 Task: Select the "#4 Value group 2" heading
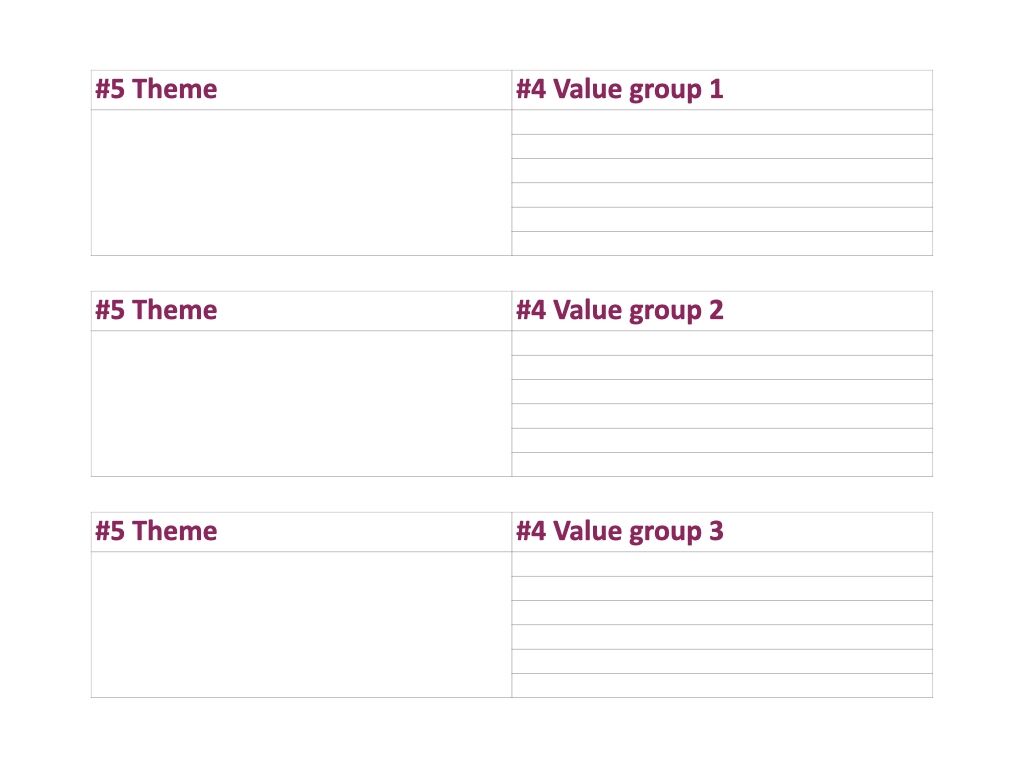tap(619, 310)
